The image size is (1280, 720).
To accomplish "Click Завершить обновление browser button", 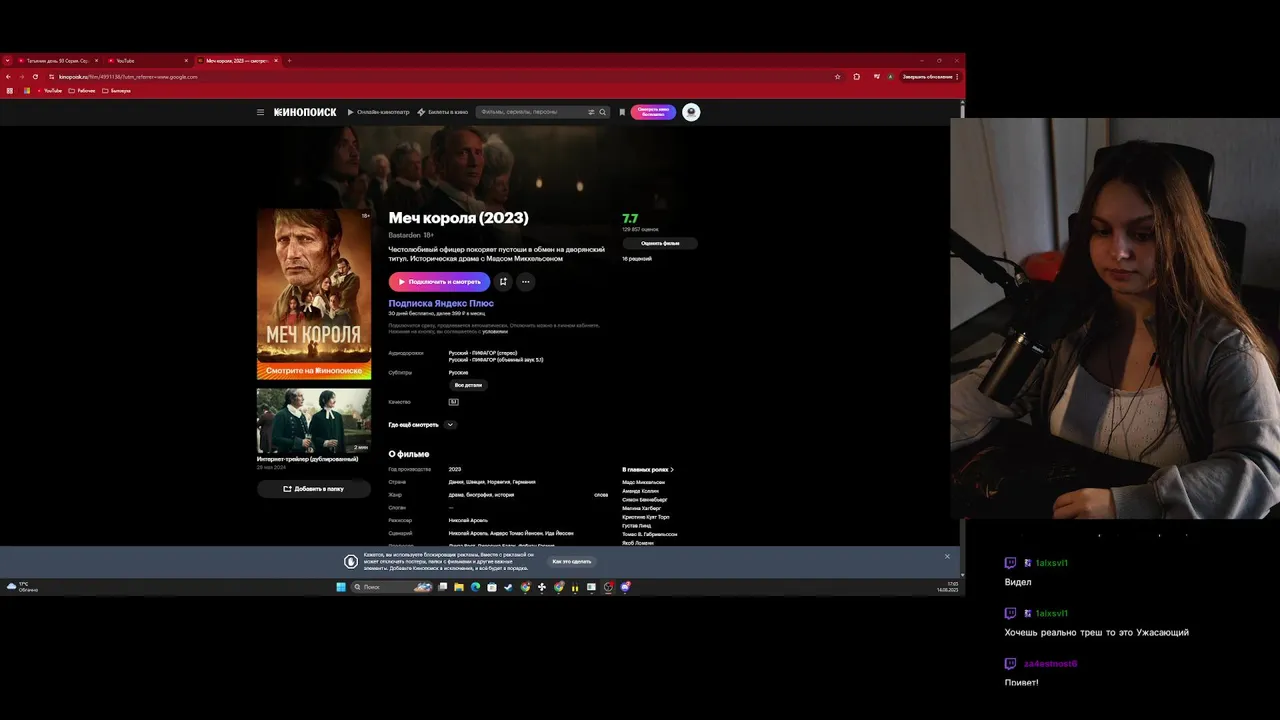I will pos(930,77).
